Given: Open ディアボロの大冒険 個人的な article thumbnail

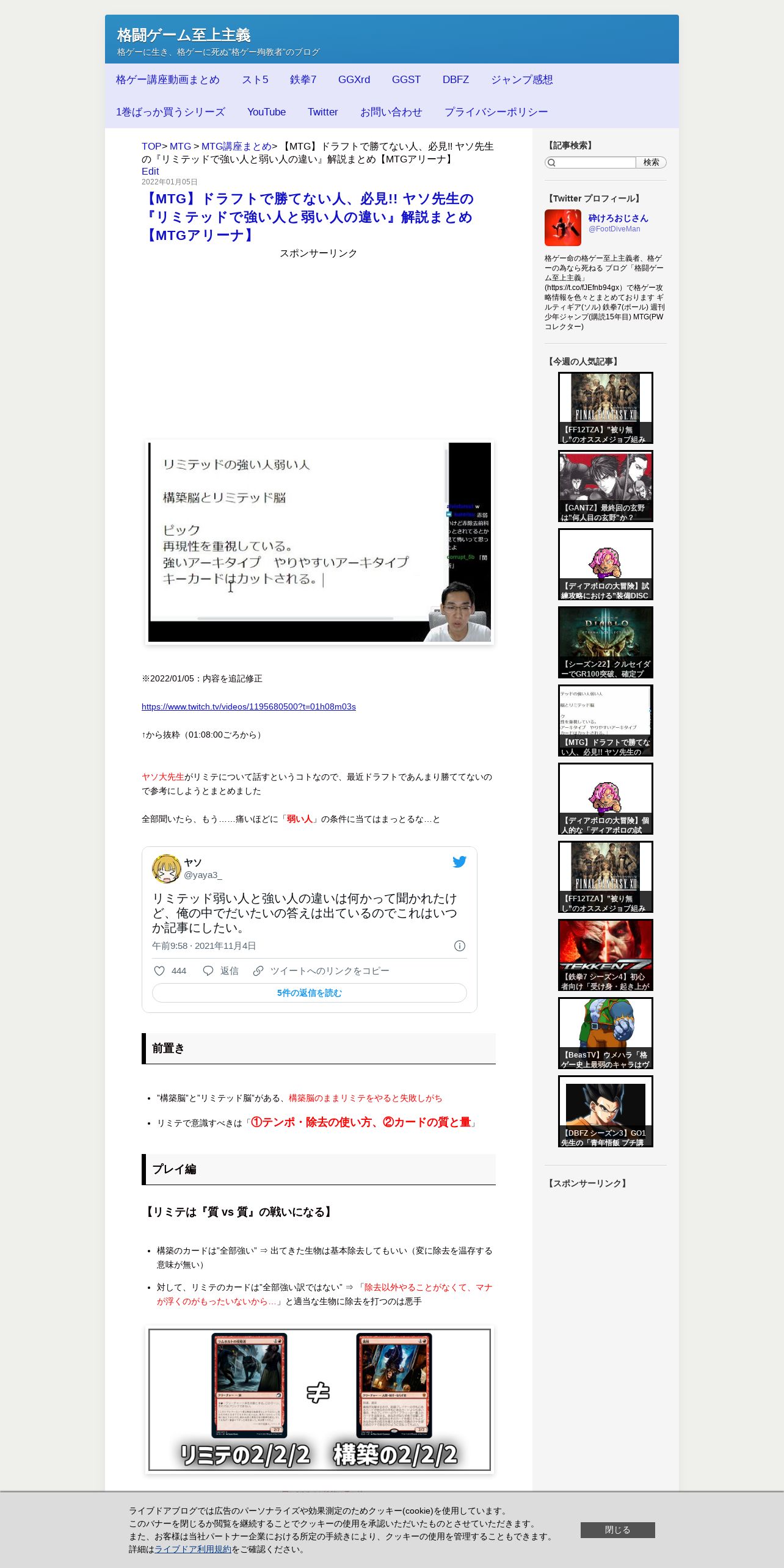Looking at the screenshot, I should coord(606,799).
